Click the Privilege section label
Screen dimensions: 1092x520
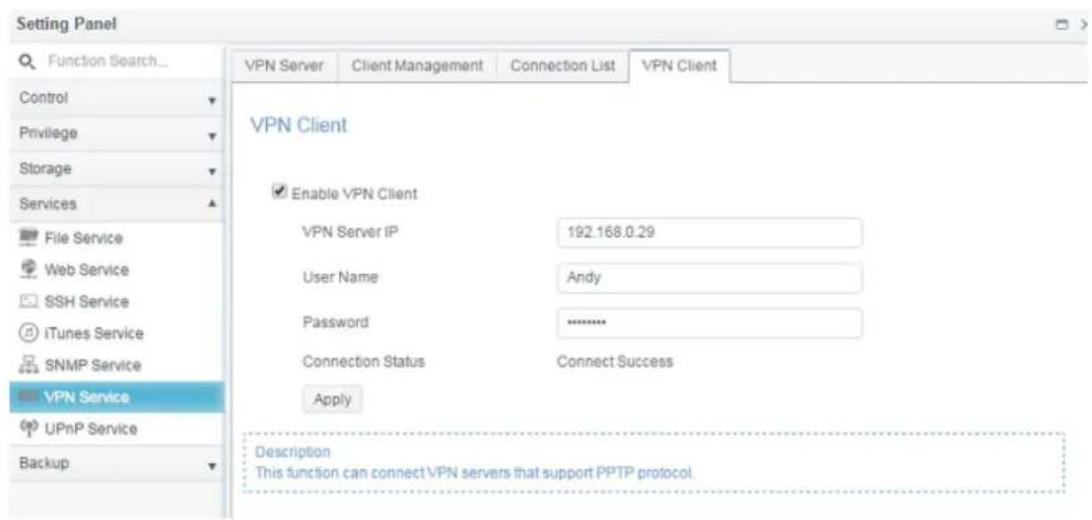48,133
